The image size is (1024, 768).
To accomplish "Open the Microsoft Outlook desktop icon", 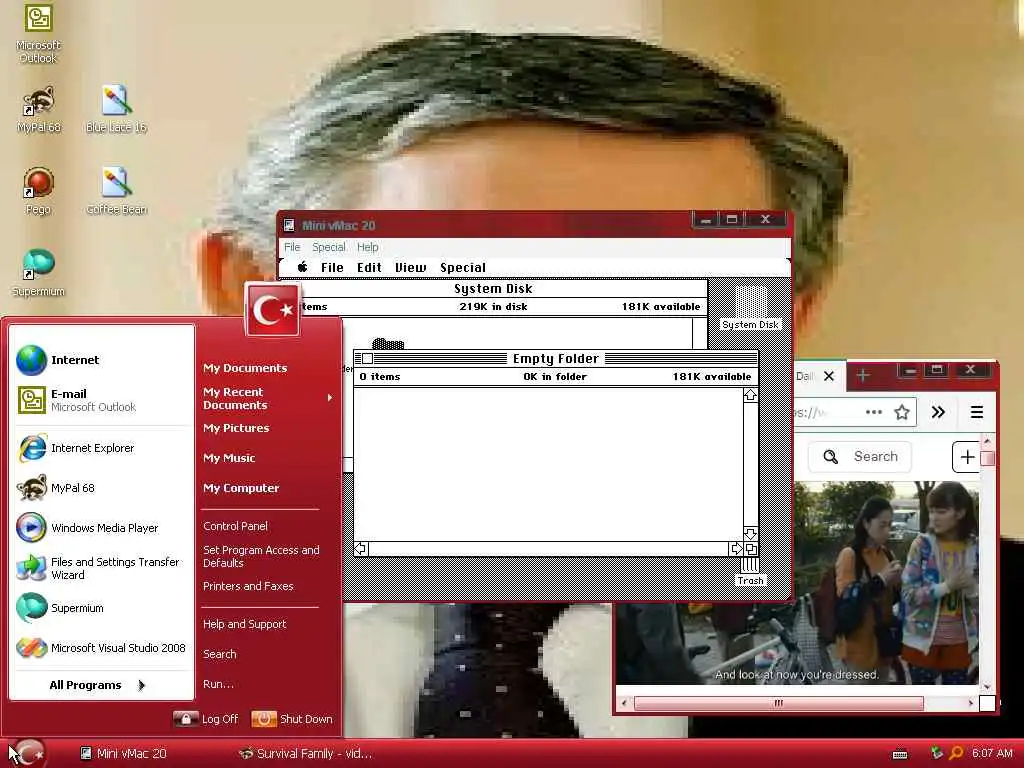I will [38, 33].
